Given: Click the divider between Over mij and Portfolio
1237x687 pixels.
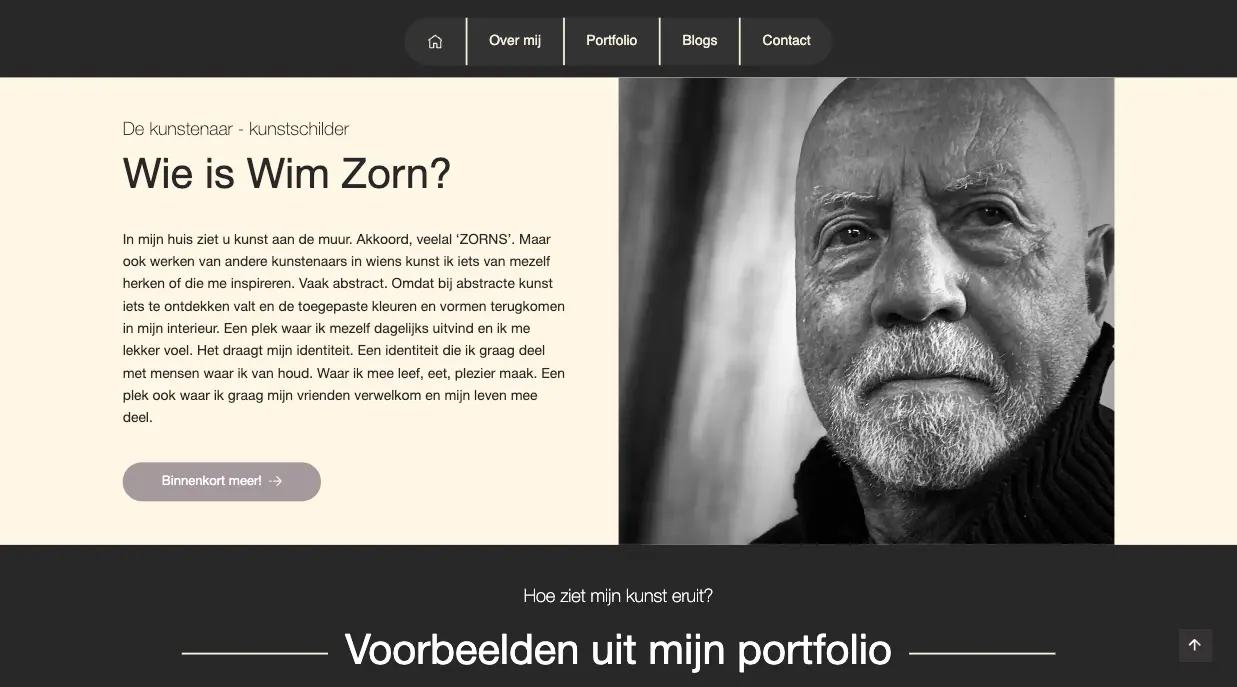Looking at the screenshot, I should [564, 41].
